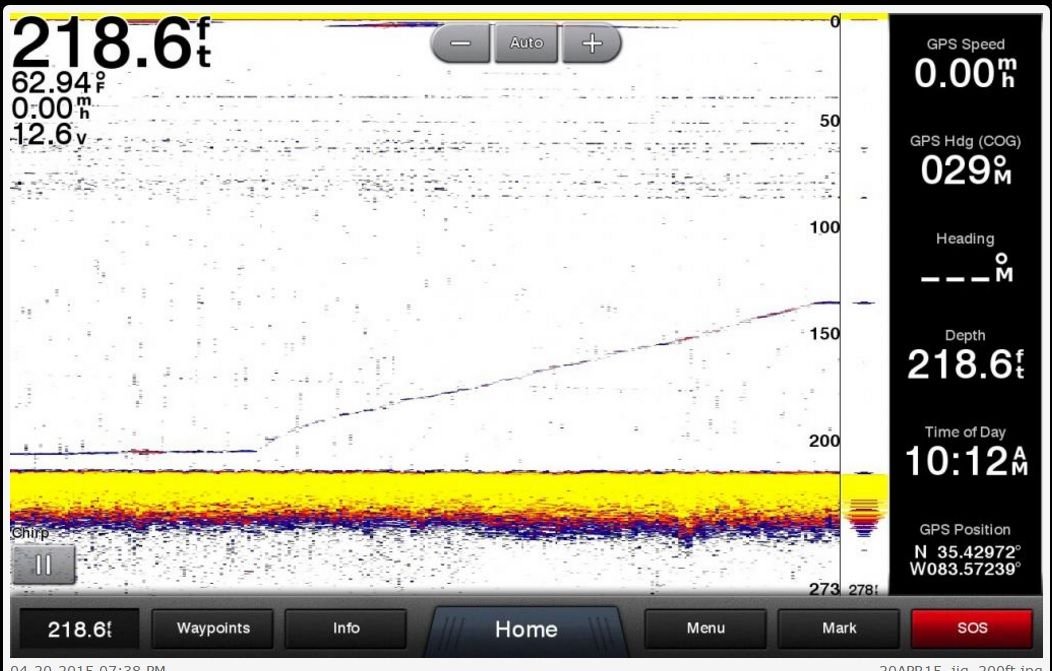The width and height of the screenshot is (1052, 671).
Task: Tap the Chirp label
Action: pyautogui.click(x=30, y=533)
